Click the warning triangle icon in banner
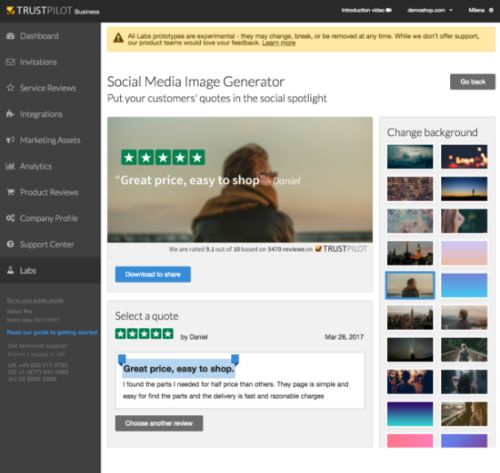The height and width of the screenshot is (473, 500). pyautogui.click(x=118, y=38)
